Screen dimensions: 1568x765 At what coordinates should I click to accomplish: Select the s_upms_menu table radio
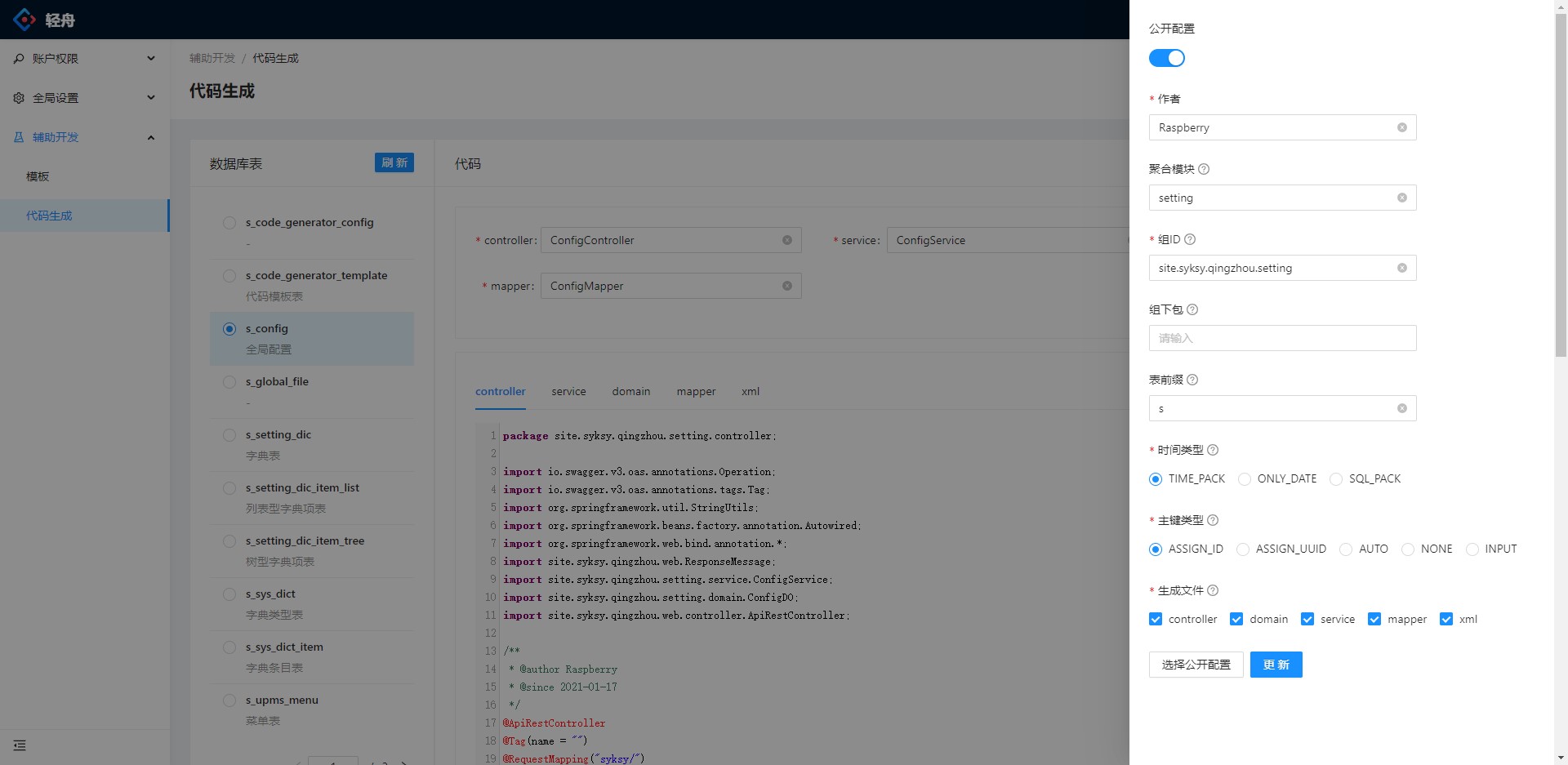229,701
